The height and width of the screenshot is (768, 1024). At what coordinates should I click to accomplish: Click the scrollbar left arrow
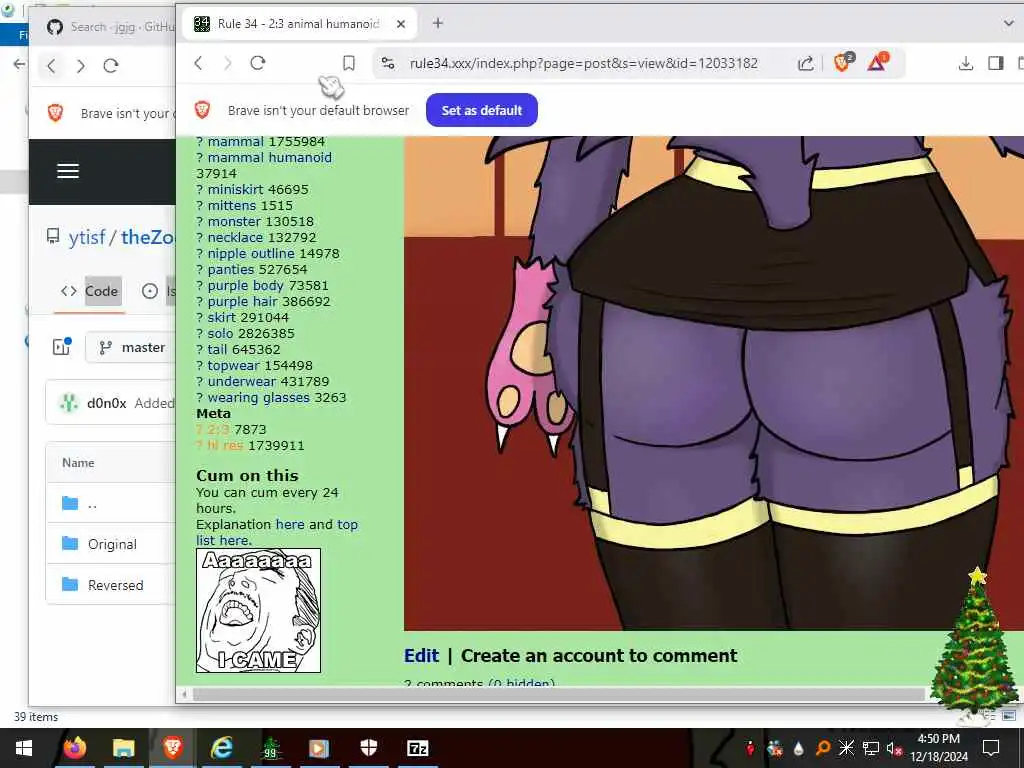pyautogui.click(x=185, y=694)
